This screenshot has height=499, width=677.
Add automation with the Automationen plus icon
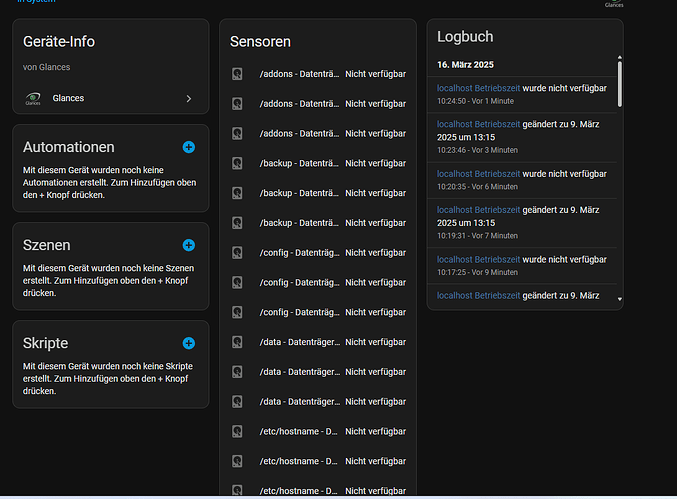(189, 147)
